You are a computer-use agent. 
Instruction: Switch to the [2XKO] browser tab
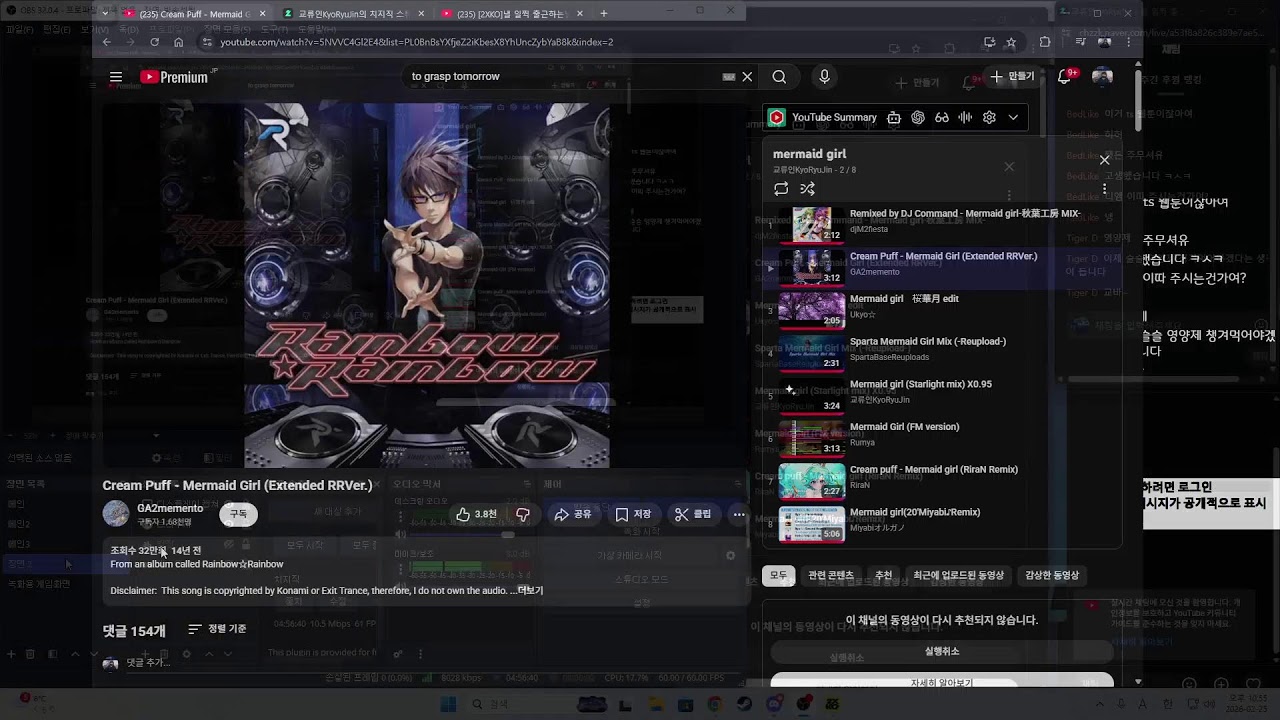pos(510,14)
